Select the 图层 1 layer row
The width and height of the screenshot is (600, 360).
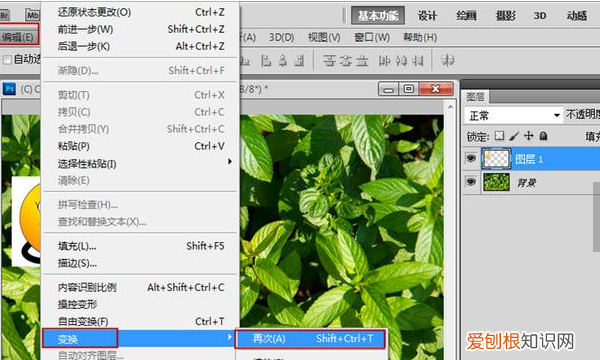point(531,159)
